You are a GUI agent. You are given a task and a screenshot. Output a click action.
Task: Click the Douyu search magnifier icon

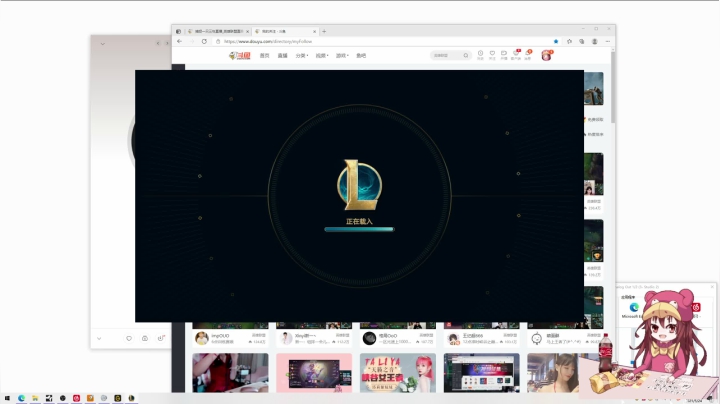pos(466,55)
